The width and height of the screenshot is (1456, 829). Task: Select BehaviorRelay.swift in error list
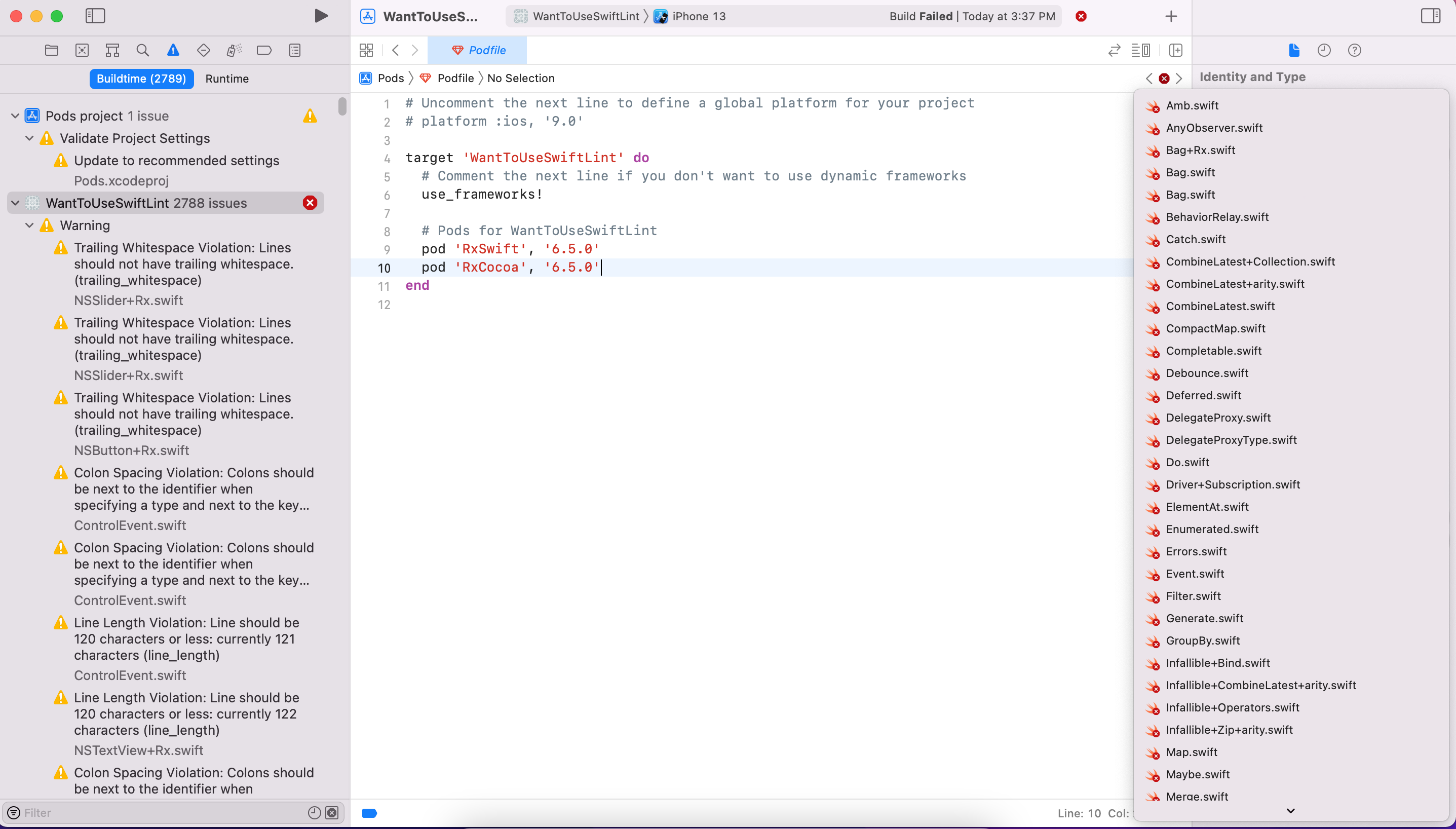coord(1291,217)
